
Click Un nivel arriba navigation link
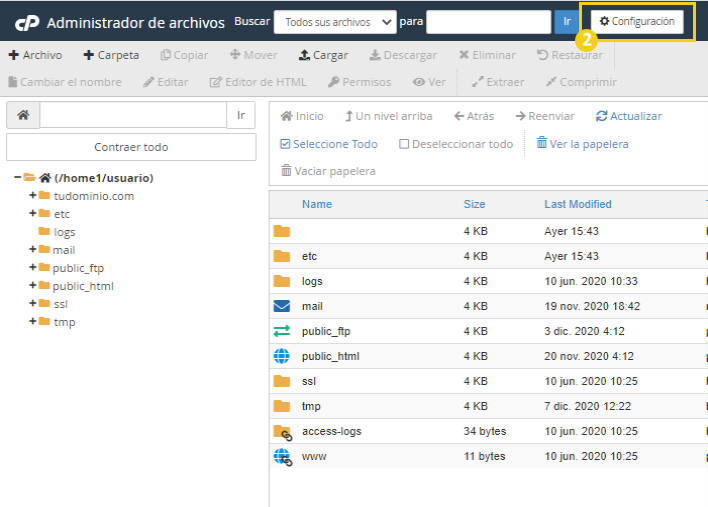tap(388, 116)
